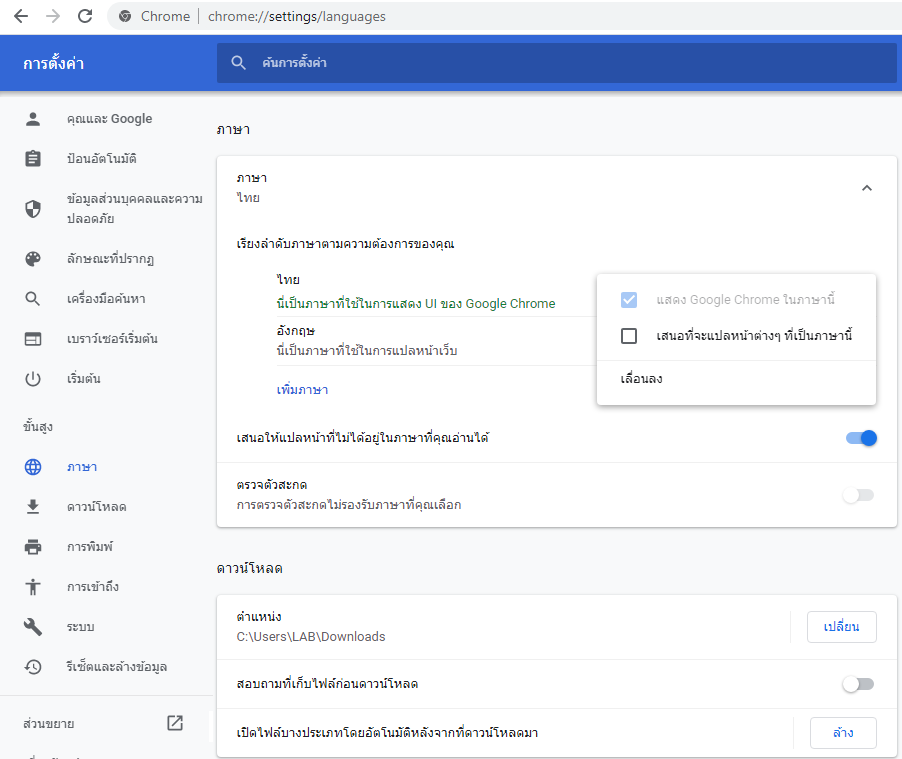Screen dimensions: 902x759
Task: Open ลักษณะที่ปรากฏ palette icon
Action: click(x=33, y=259)
